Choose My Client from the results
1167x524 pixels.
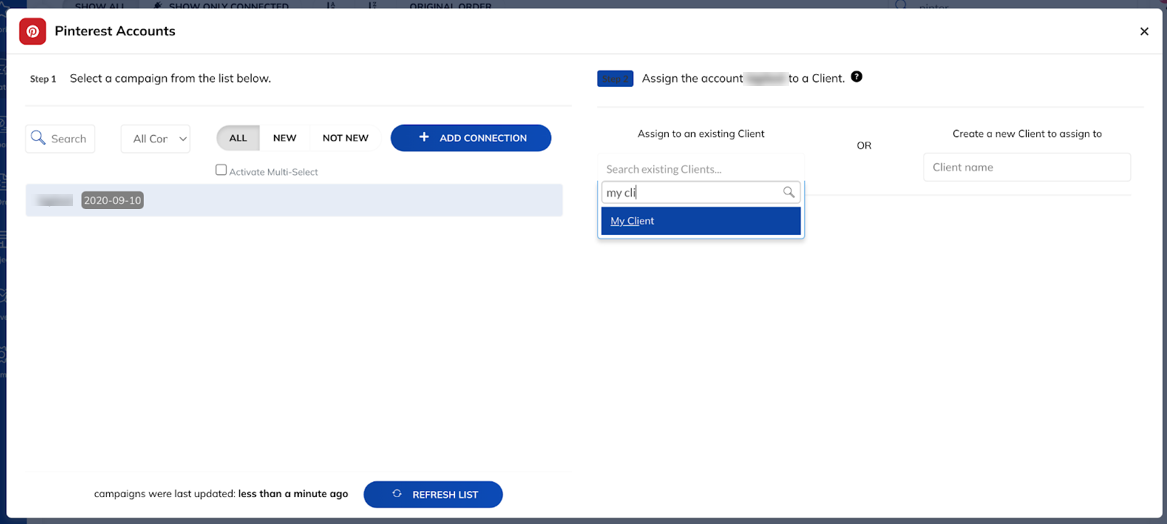700,221
